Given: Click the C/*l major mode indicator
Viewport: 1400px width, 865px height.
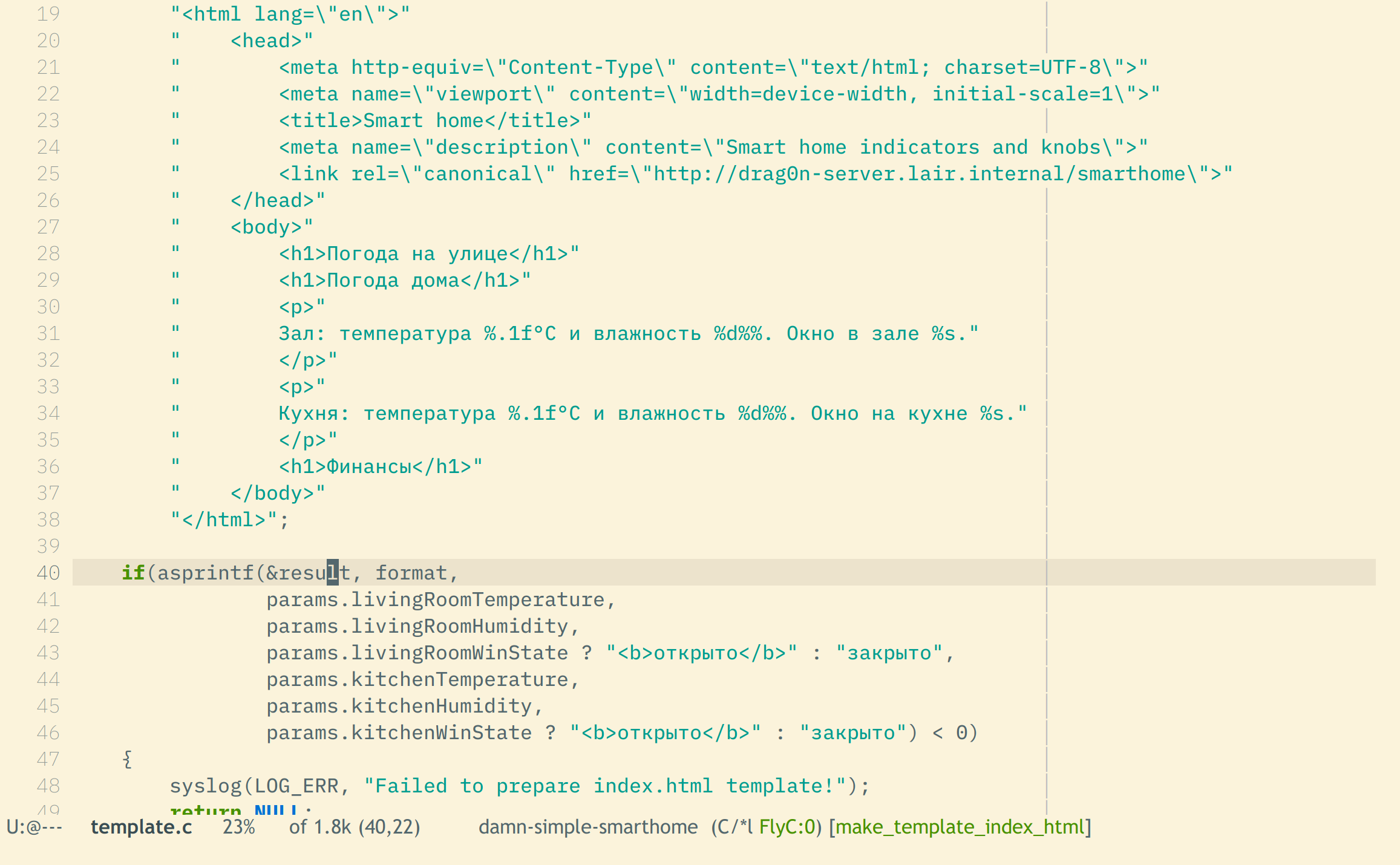Looking at the screenshot, I should tap(734, 827).
